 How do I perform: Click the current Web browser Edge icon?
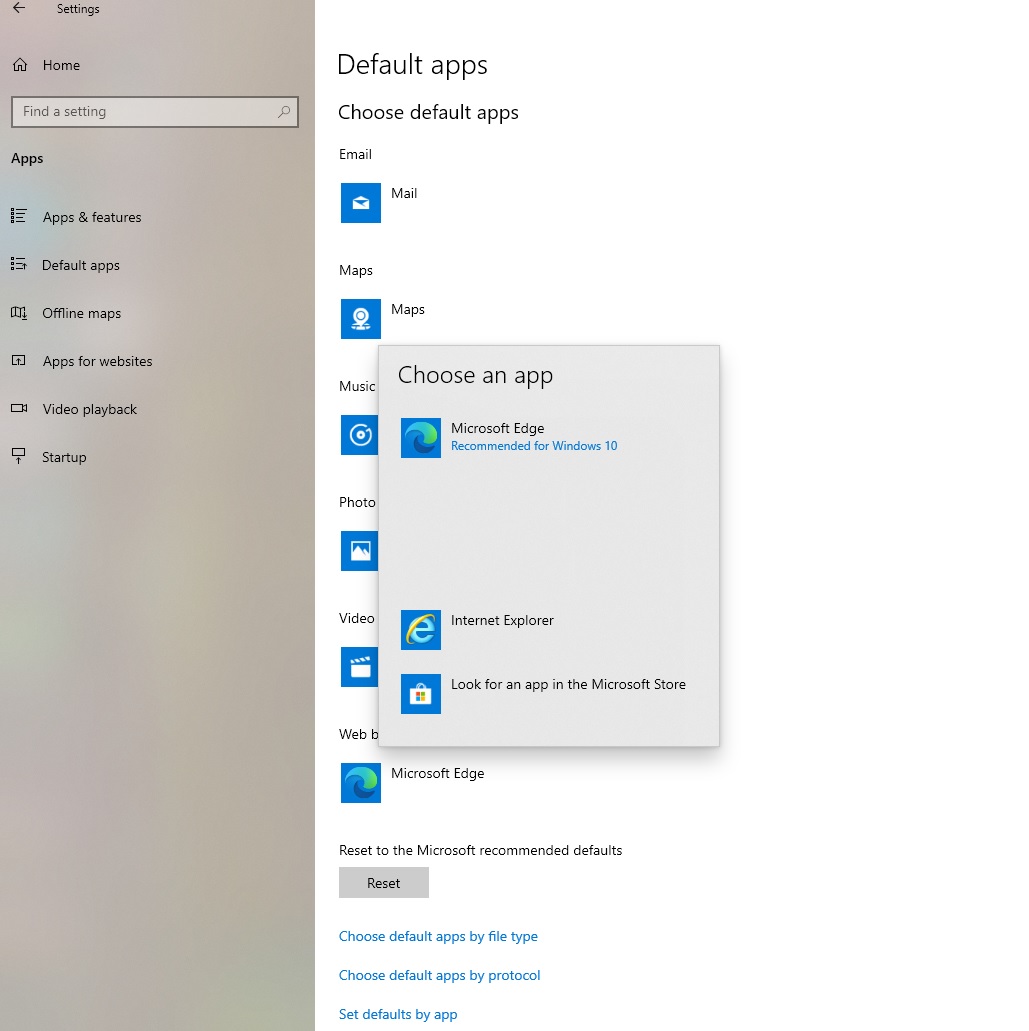[x=360, y=783]
